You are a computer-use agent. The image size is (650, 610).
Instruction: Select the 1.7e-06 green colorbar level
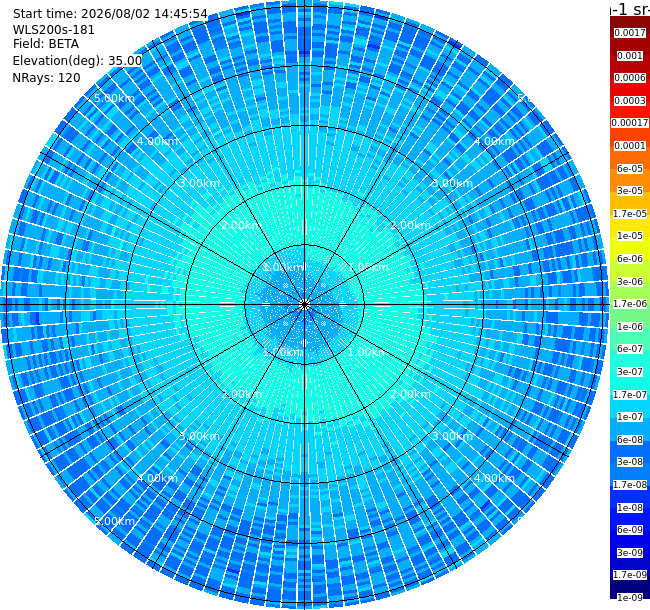pos(630,304)
